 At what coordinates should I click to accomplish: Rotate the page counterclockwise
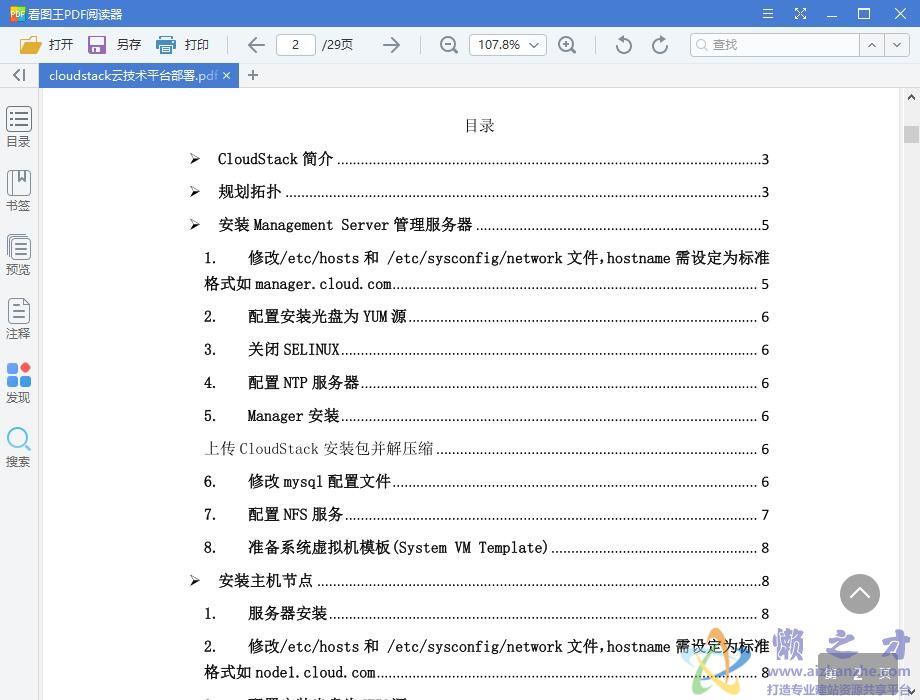point(624,45)
